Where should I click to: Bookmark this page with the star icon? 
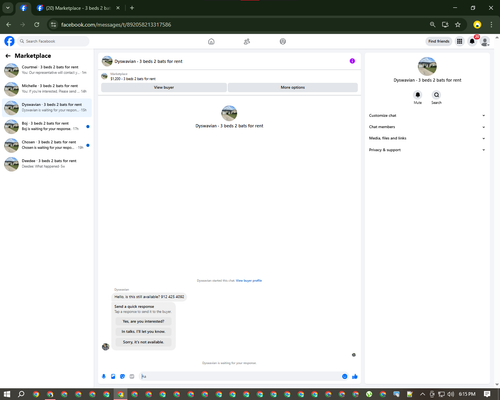[x=458, y=24]
